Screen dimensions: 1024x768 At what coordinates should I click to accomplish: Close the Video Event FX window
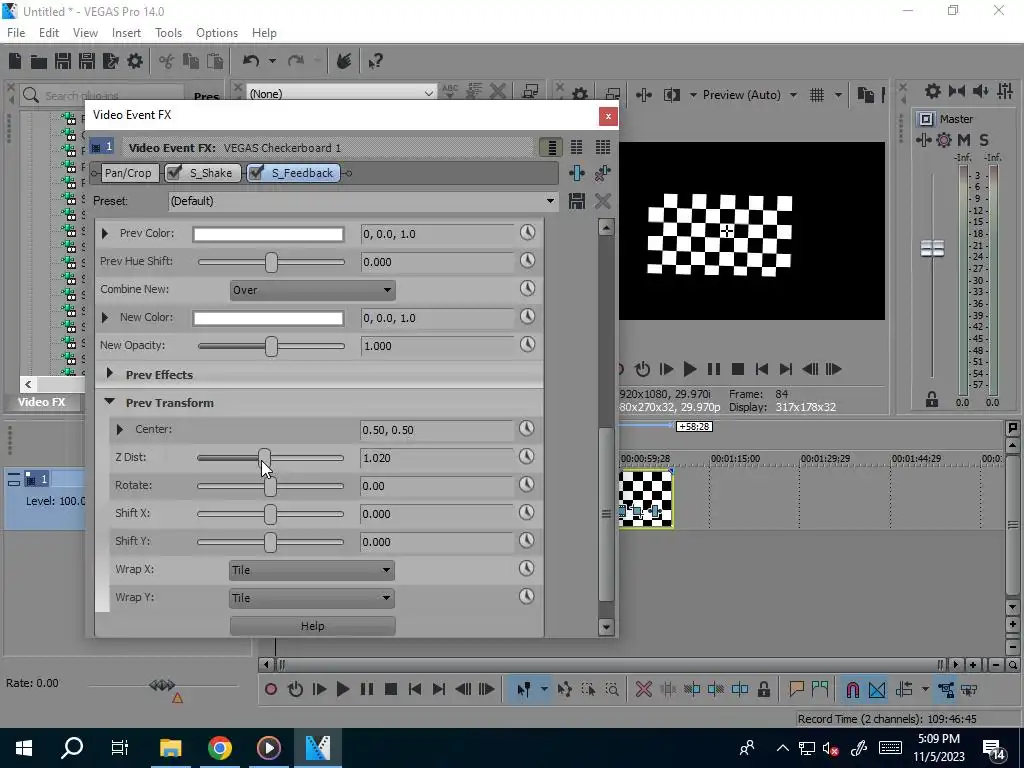(608, 116)
